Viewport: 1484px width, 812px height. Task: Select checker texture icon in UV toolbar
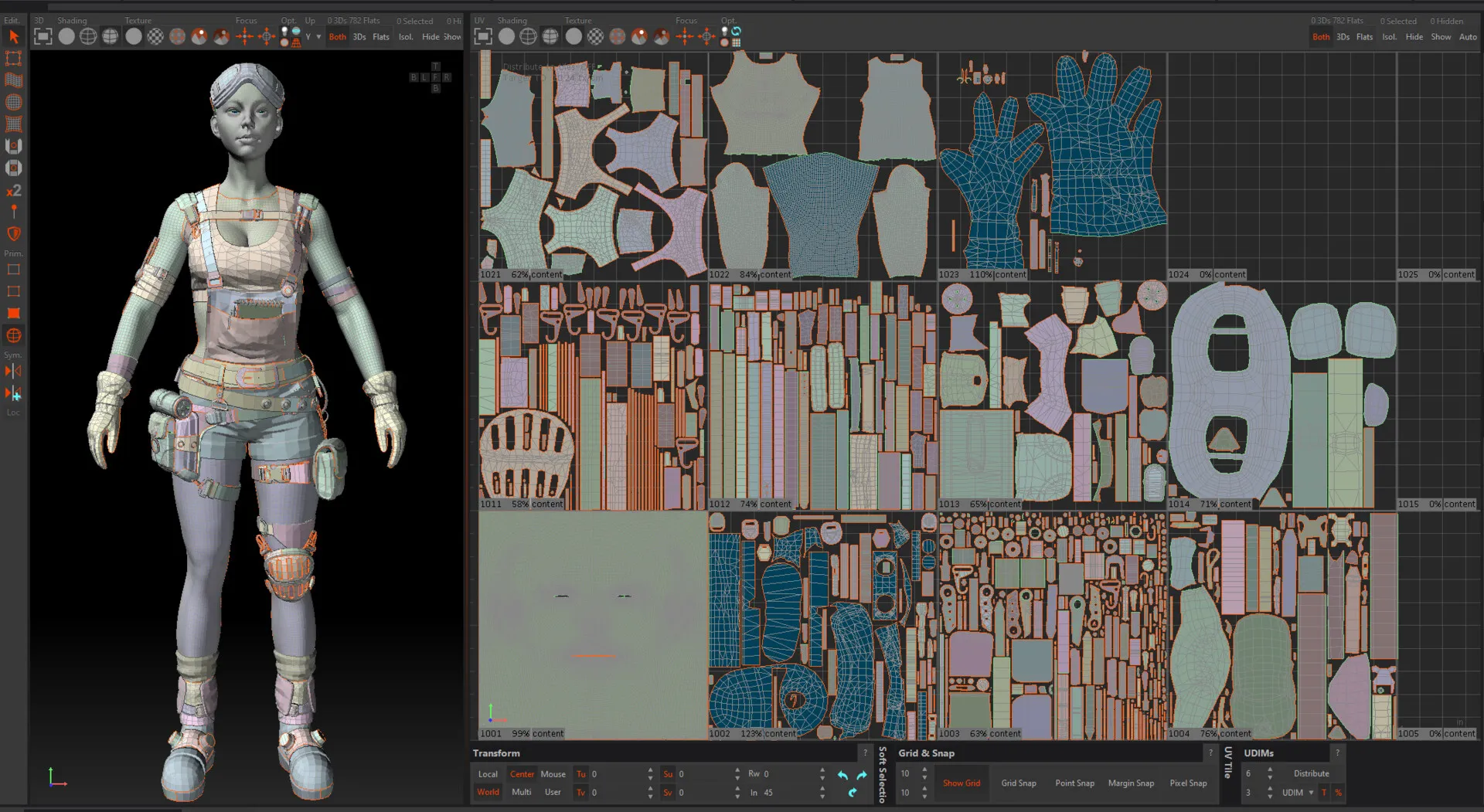(595, 36)
